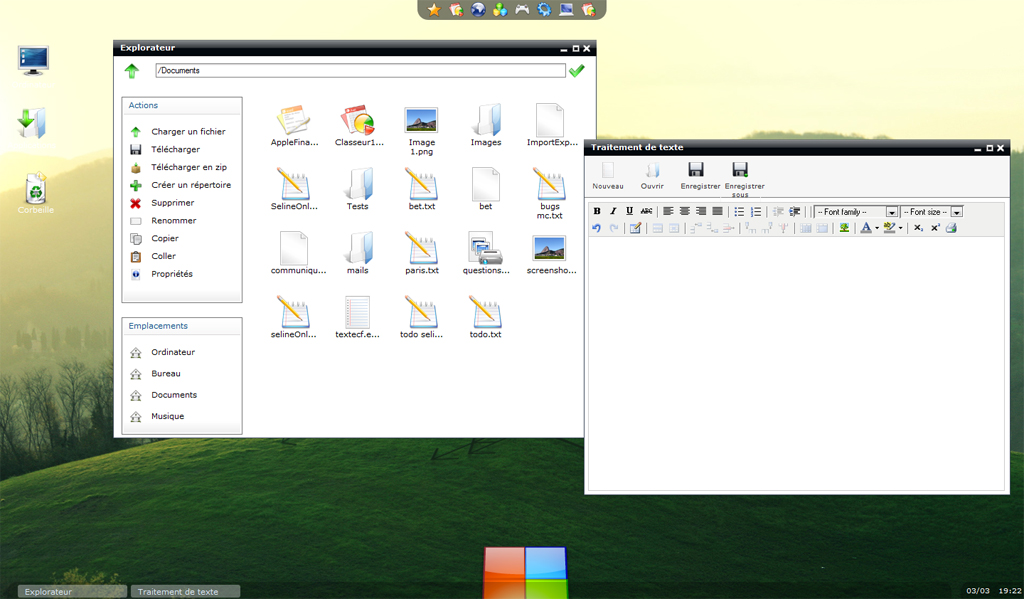Toggle italic formatting
1024x599 pixels.
pyautogui.click(x=613, y=212)
